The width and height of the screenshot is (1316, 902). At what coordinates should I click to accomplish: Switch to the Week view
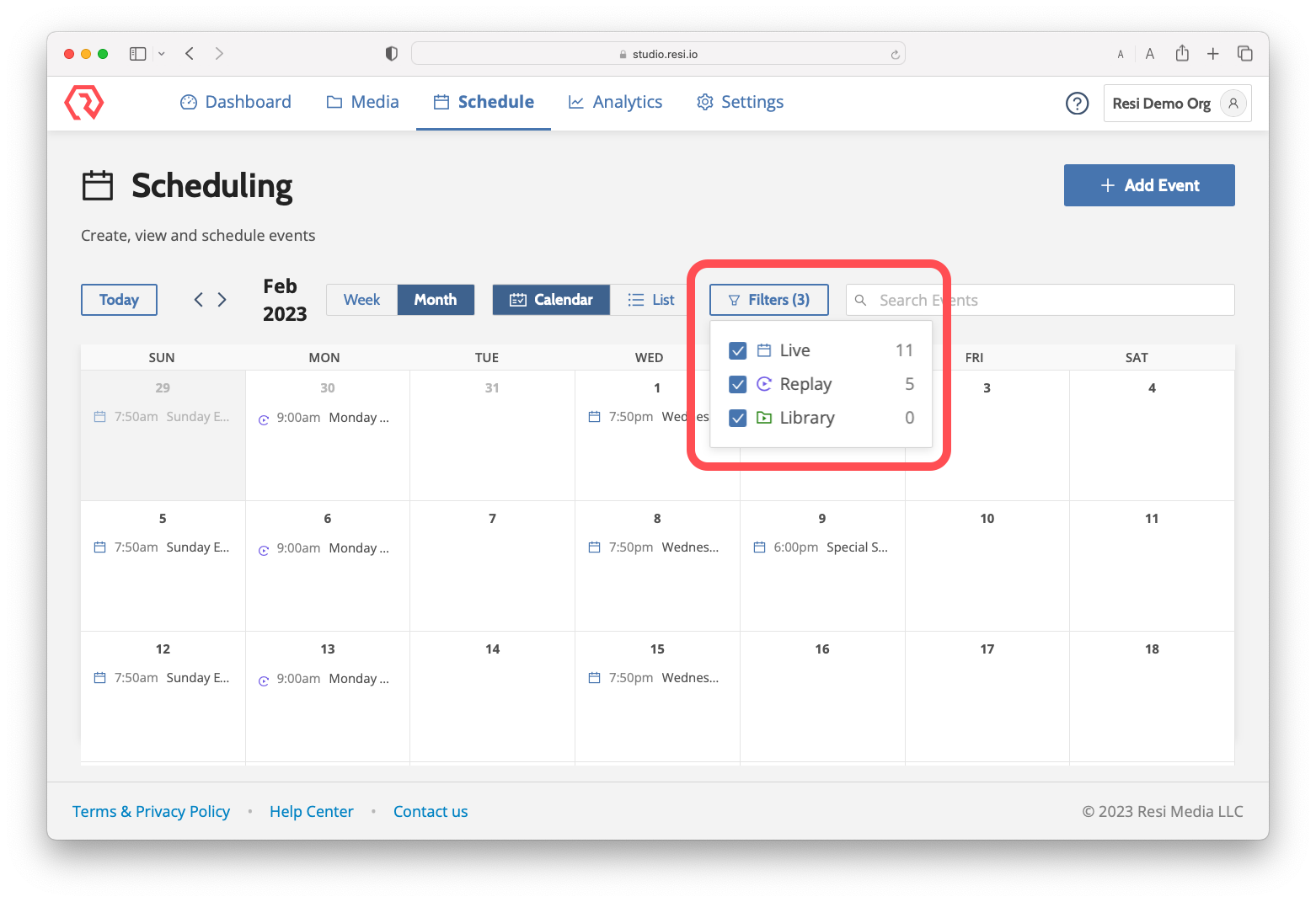point(361,300)
